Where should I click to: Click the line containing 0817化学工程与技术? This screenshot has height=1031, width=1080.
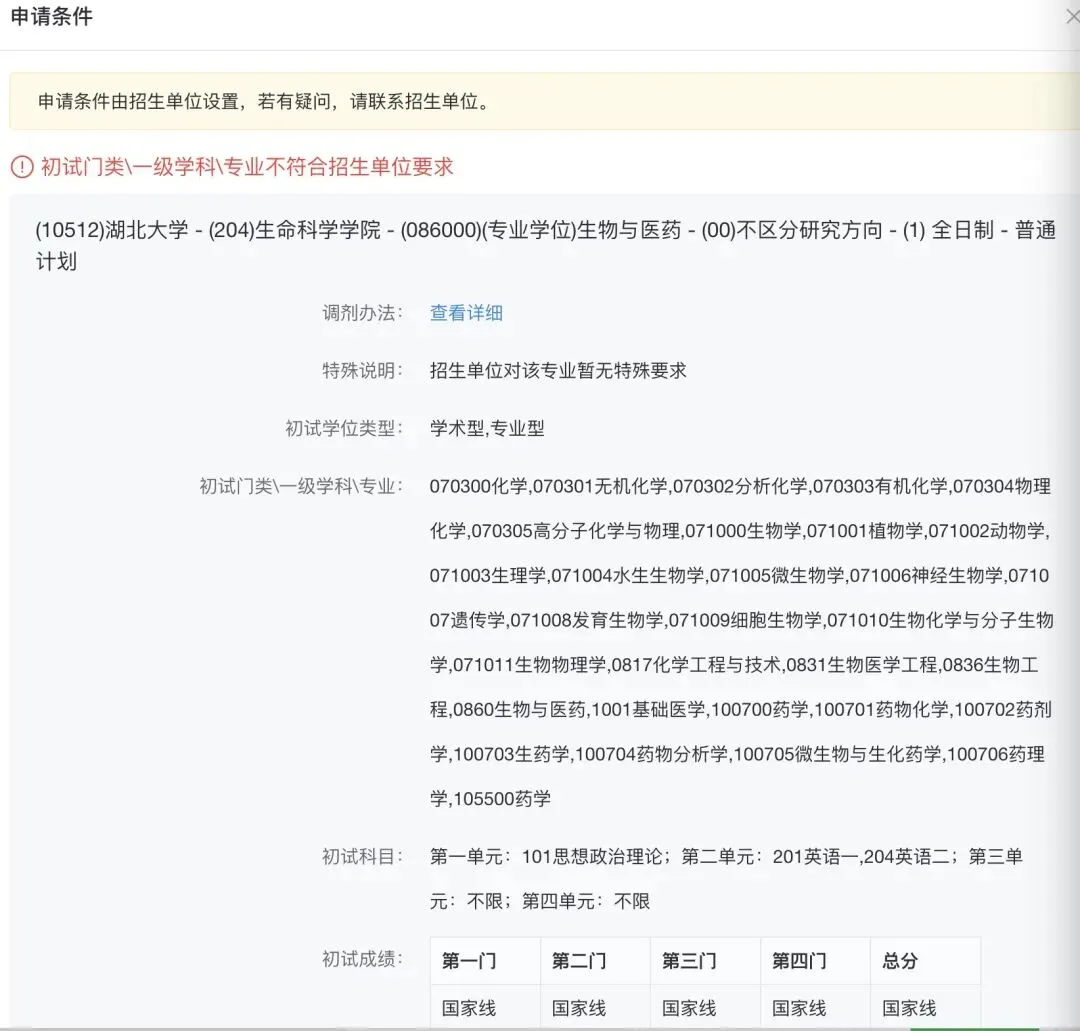[734, 665]
